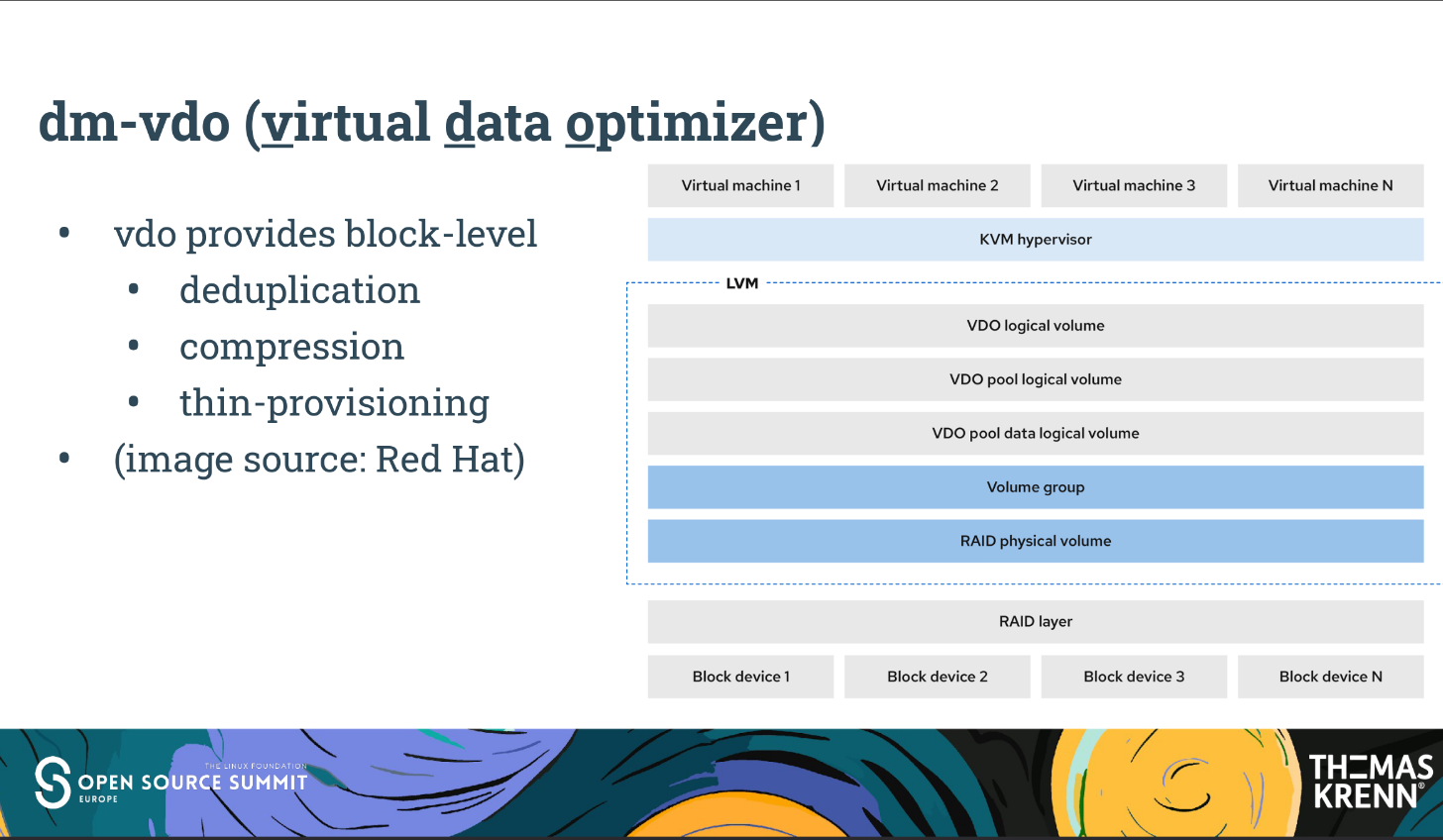Select the Virtual machine 1 box
1443x840 pixels.
coord(740,185)
